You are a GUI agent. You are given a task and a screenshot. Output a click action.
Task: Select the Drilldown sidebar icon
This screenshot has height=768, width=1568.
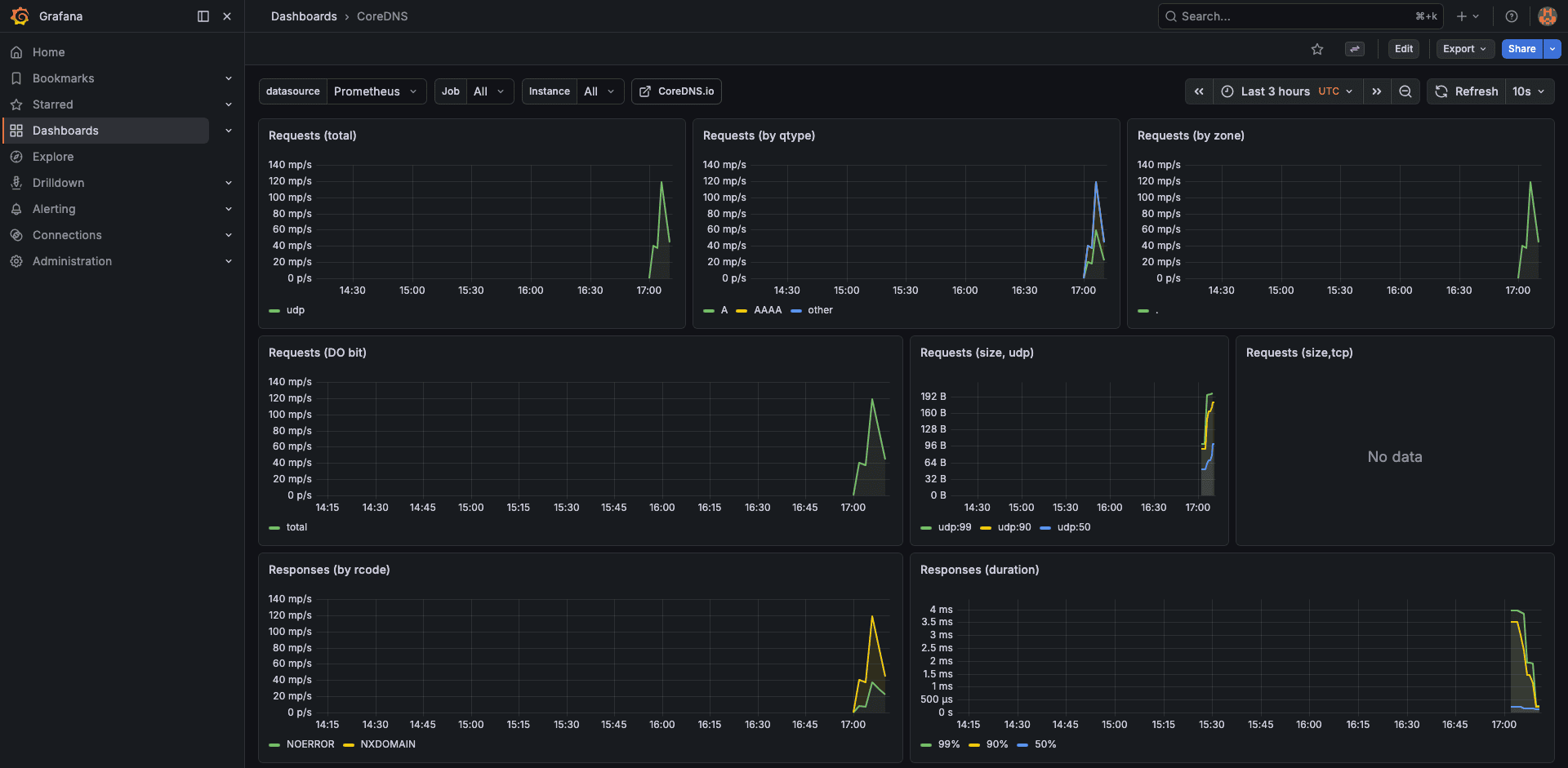coord(16,182)
